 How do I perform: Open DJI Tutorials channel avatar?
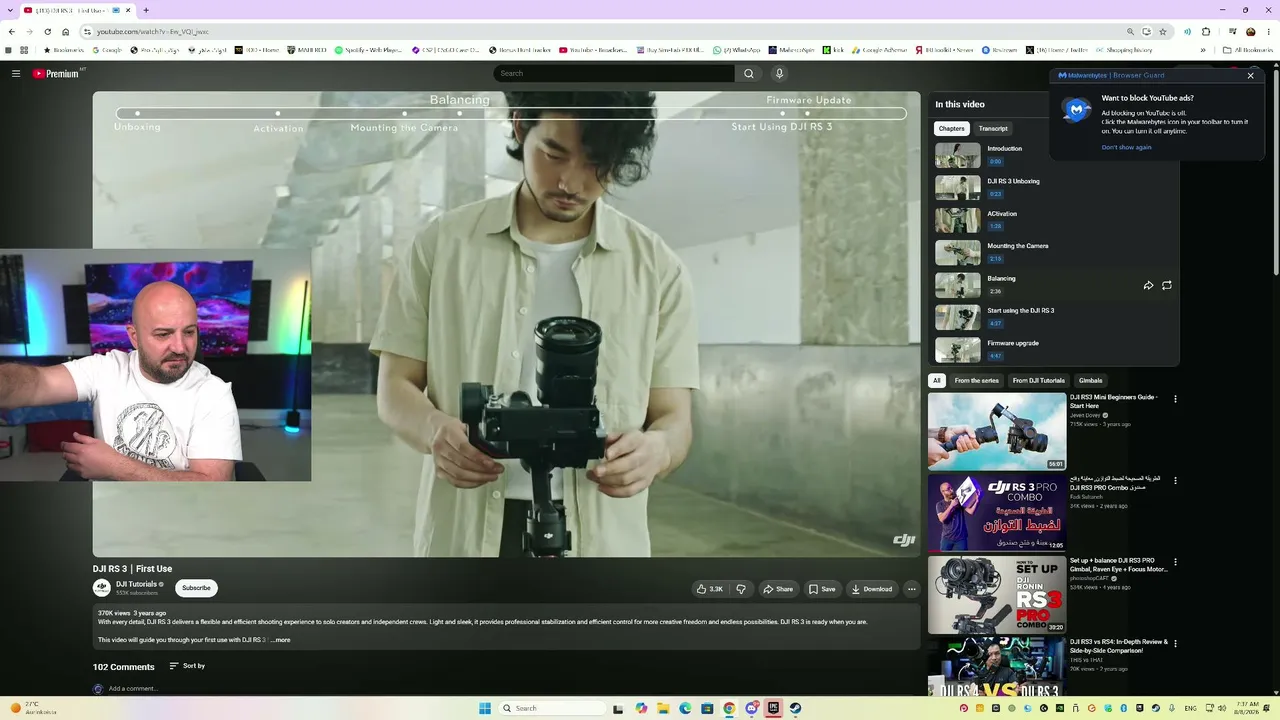102,588
